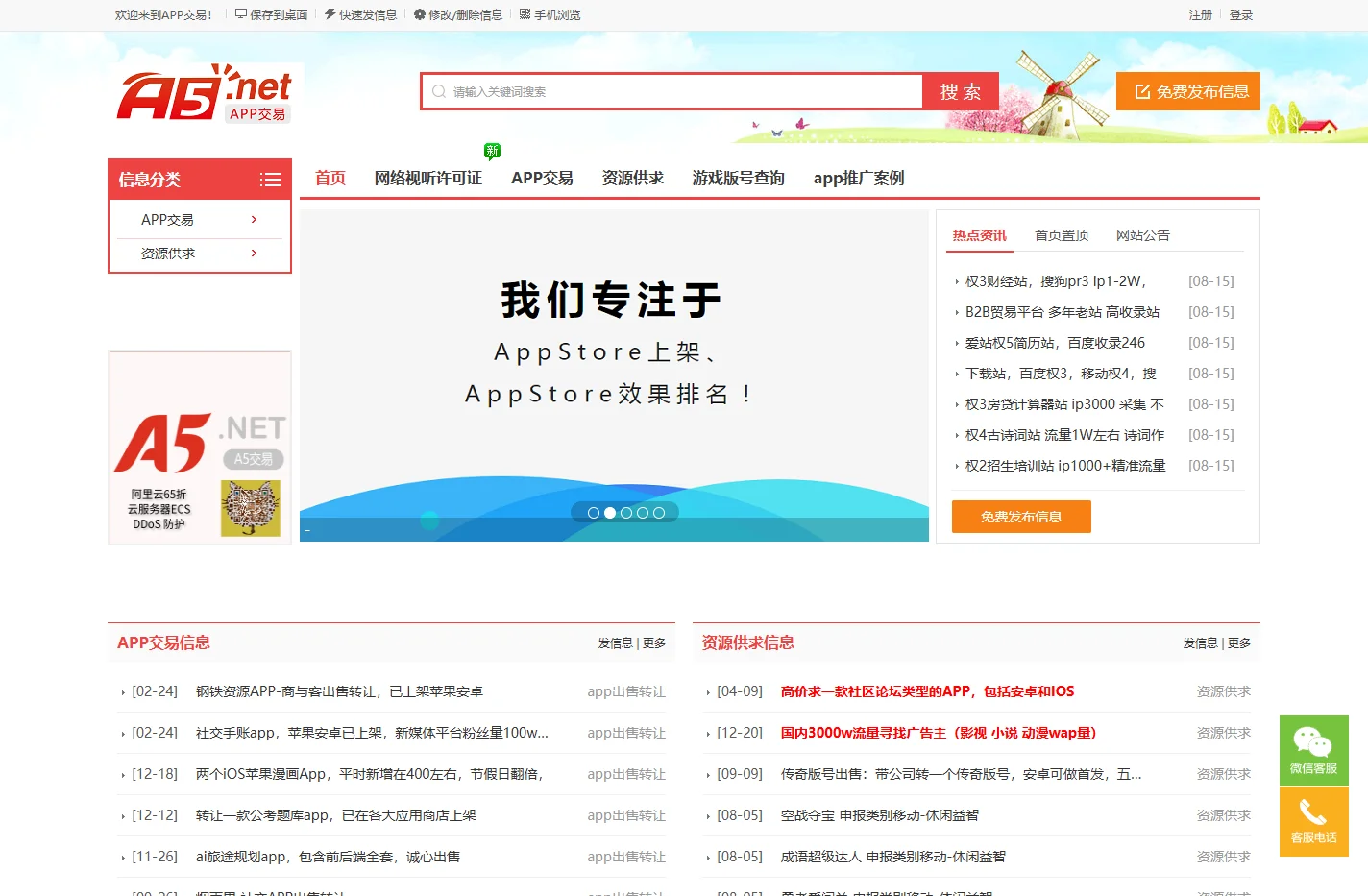Click 登录 link in top bar
The image size is (1368, 896).
(x=1241, y=14)
